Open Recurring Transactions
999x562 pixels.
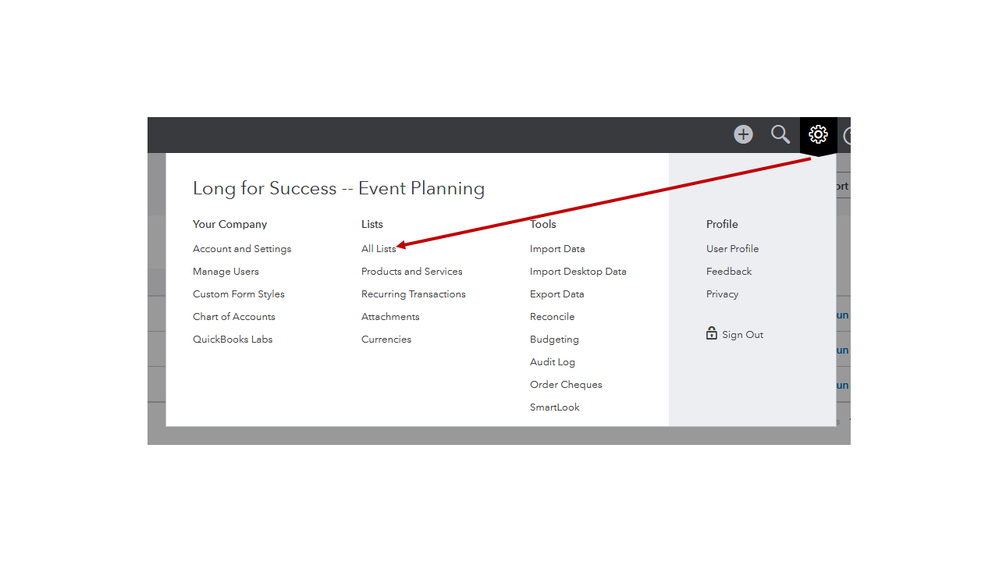[x=413, y=295]
